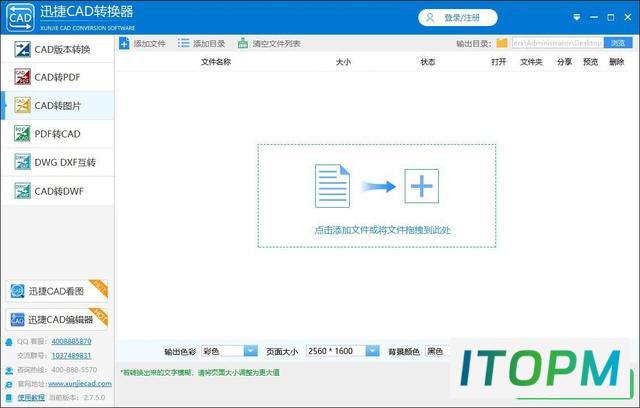Click the 咨询热线 400-888-5570 text
The height and width of the screenshot is (408, 640).
pos(57,370)
